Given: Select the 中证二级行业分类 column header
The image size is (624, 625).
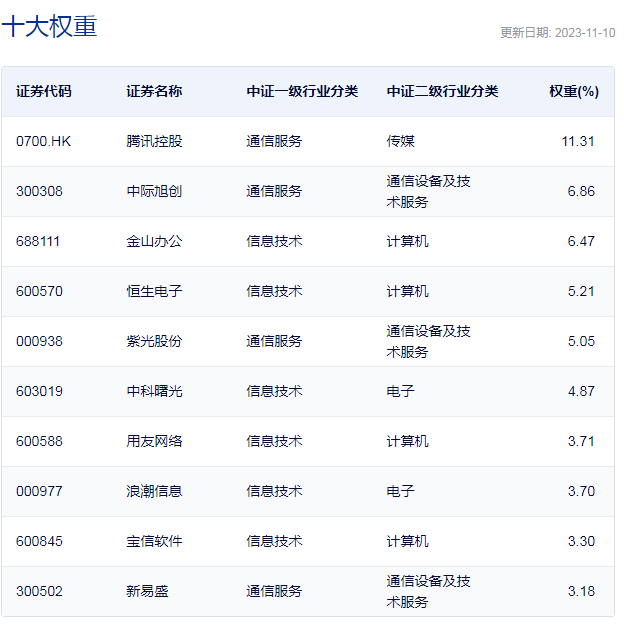Looking at the screenshot, I should pos(442,91).
